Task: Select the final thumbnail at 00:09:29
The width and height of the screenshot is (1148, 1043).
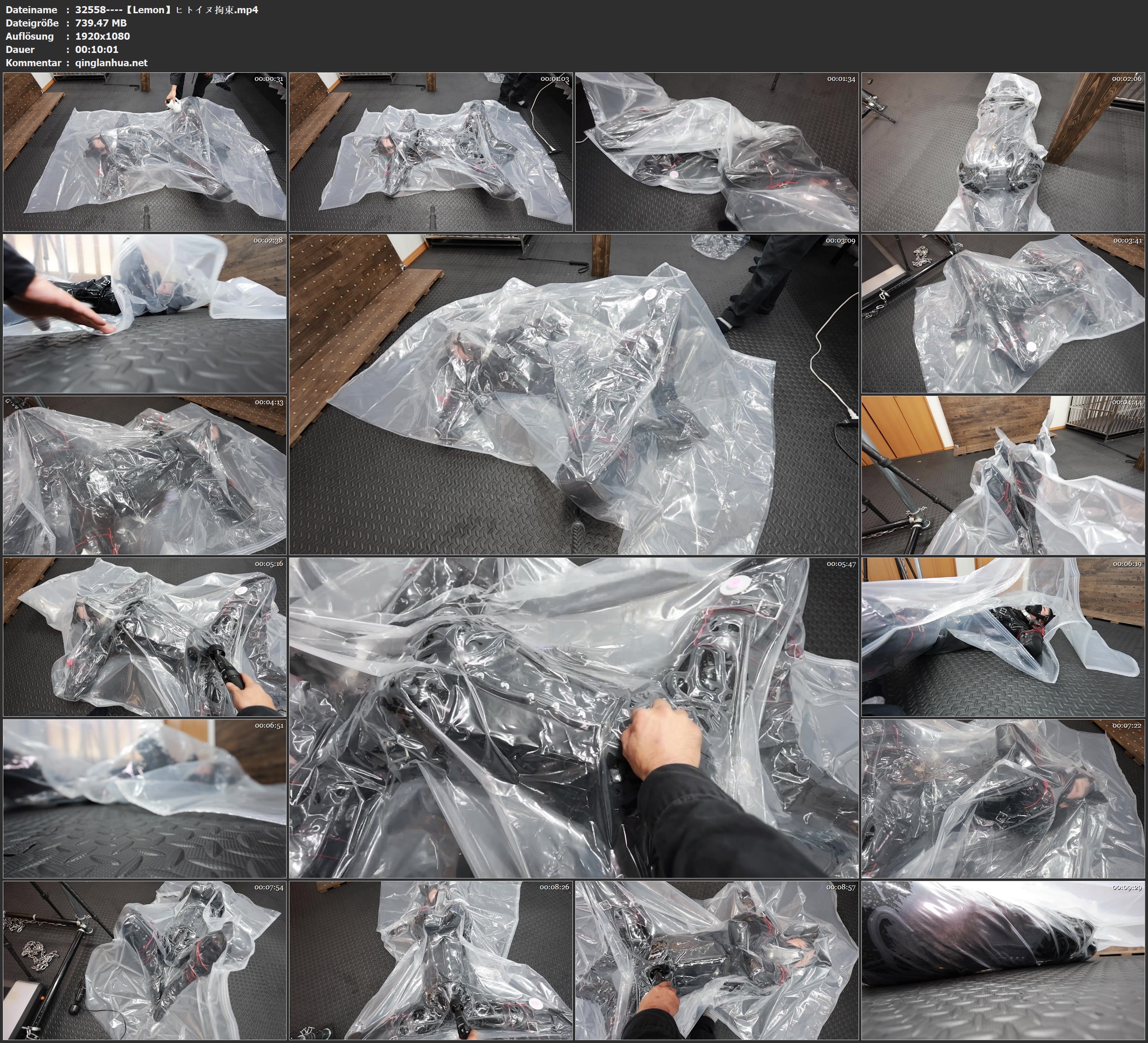Action: tap(1003, 960)
